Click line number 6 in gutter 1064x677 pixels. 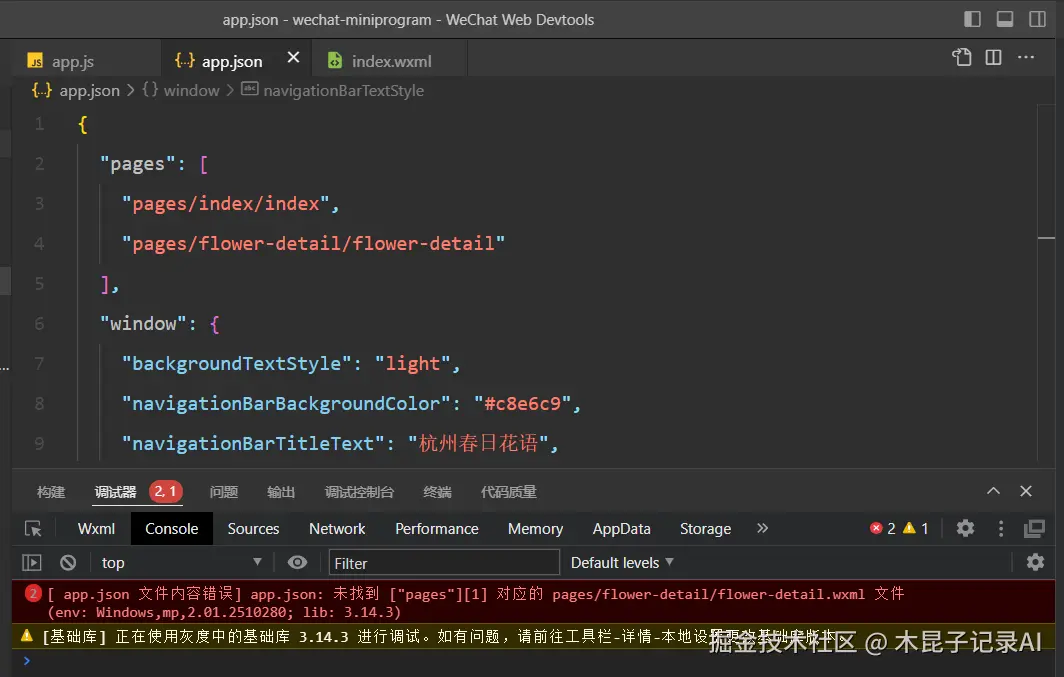point(39,324)
